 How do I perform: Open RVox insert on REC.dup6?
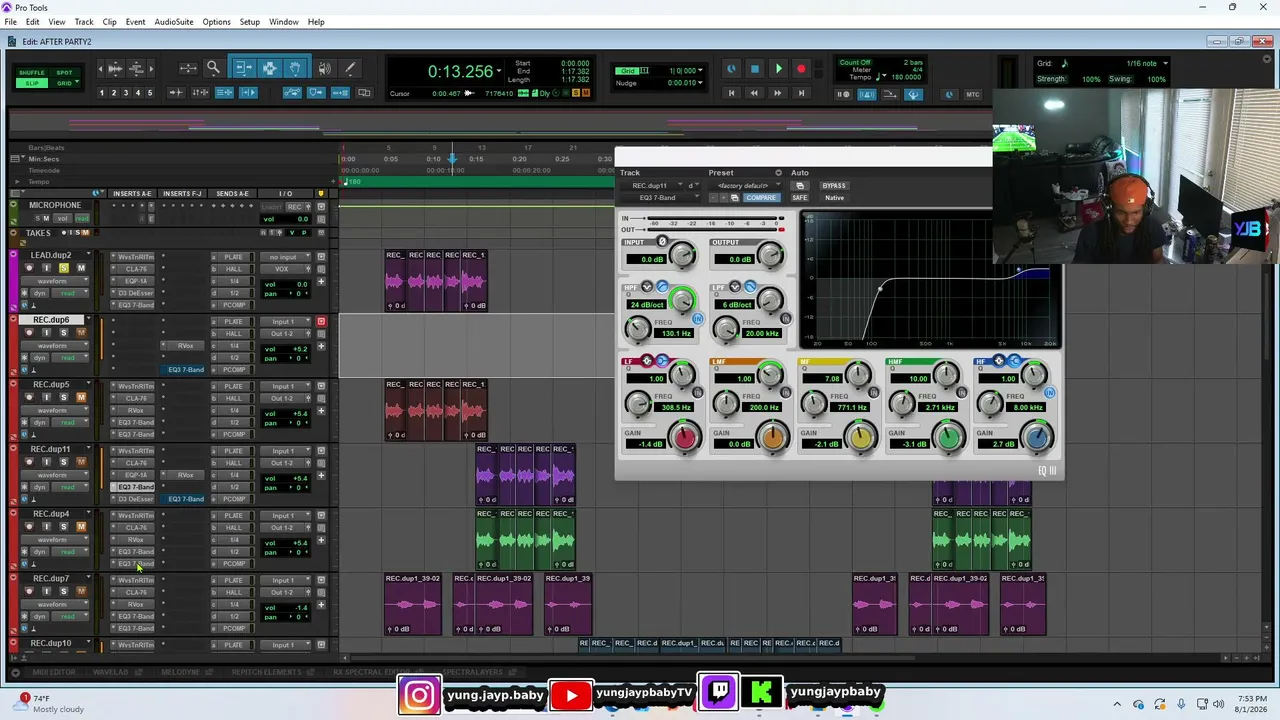click(x=186, y=346)
